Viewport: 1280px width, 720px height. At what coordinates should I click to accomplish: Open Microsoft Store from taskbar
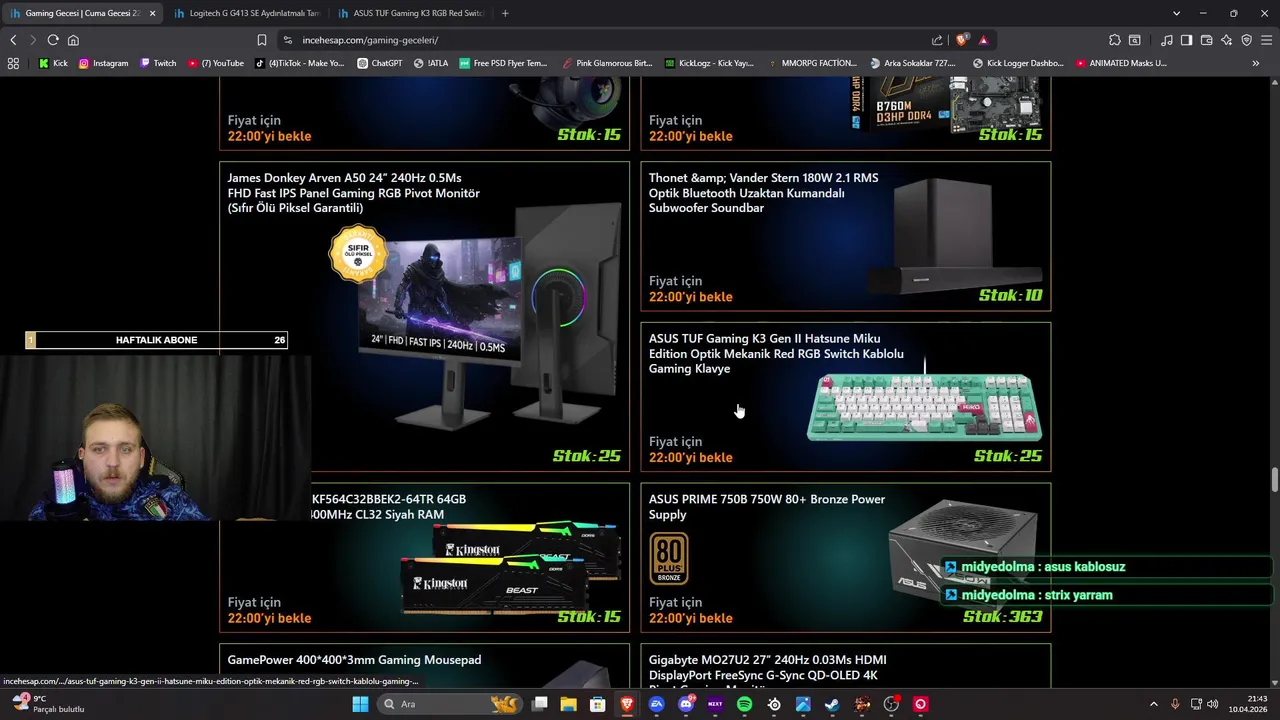pyautogui.click(x=598, y=704)
